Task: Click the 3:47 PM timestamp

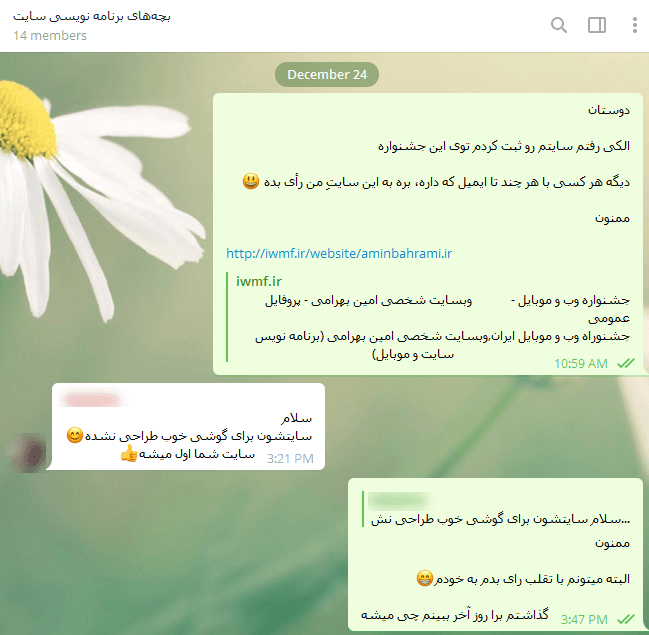Action: 584,619
